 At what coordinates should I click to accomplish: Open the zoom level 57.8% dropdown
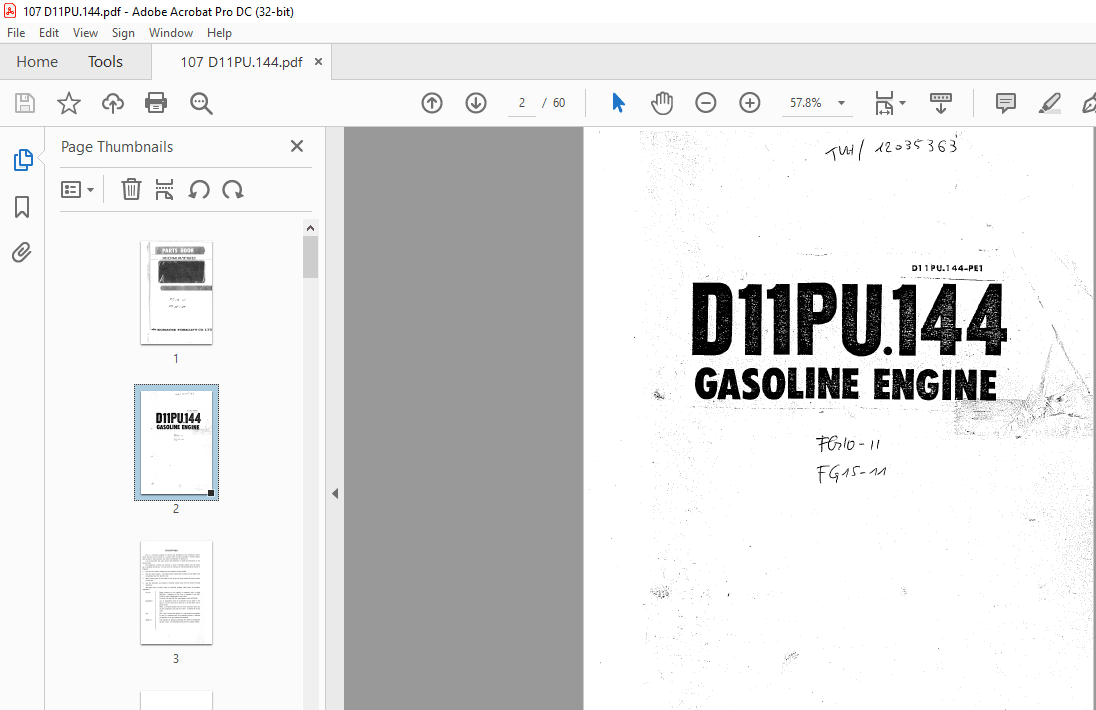[x=842, y=103]
